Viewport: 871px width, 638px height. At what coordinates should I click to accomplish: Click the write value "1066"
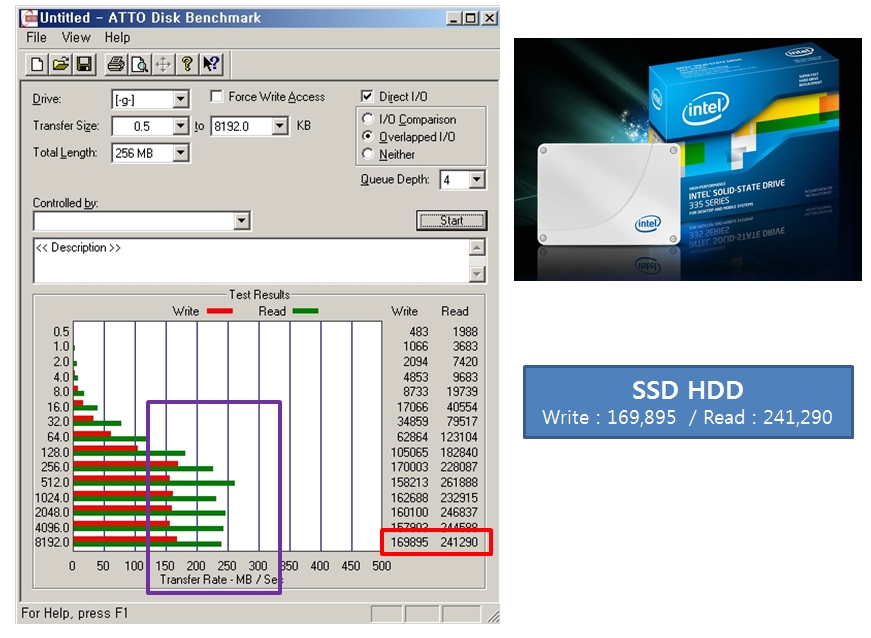coord(416,346)
